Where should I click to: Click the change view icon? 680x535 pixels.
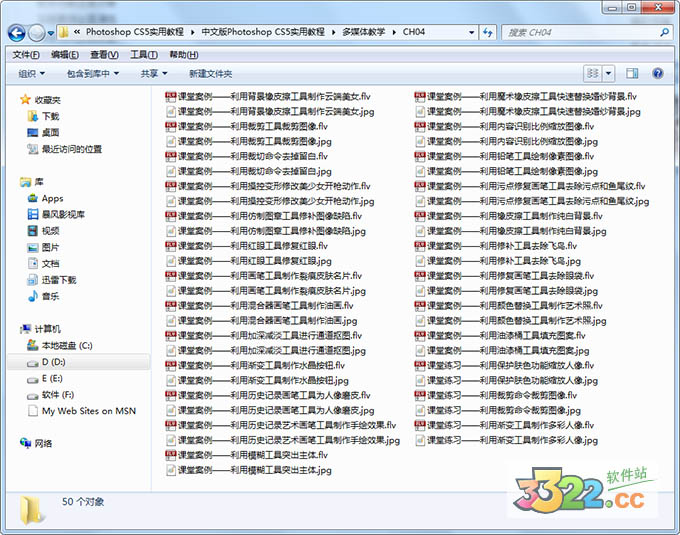[593, 73]
